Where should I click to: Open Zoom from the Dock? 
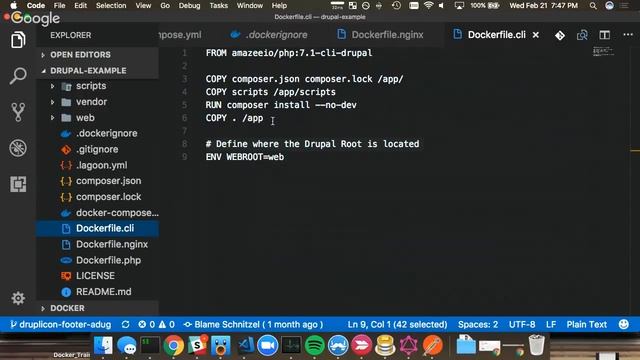(267, 346)
